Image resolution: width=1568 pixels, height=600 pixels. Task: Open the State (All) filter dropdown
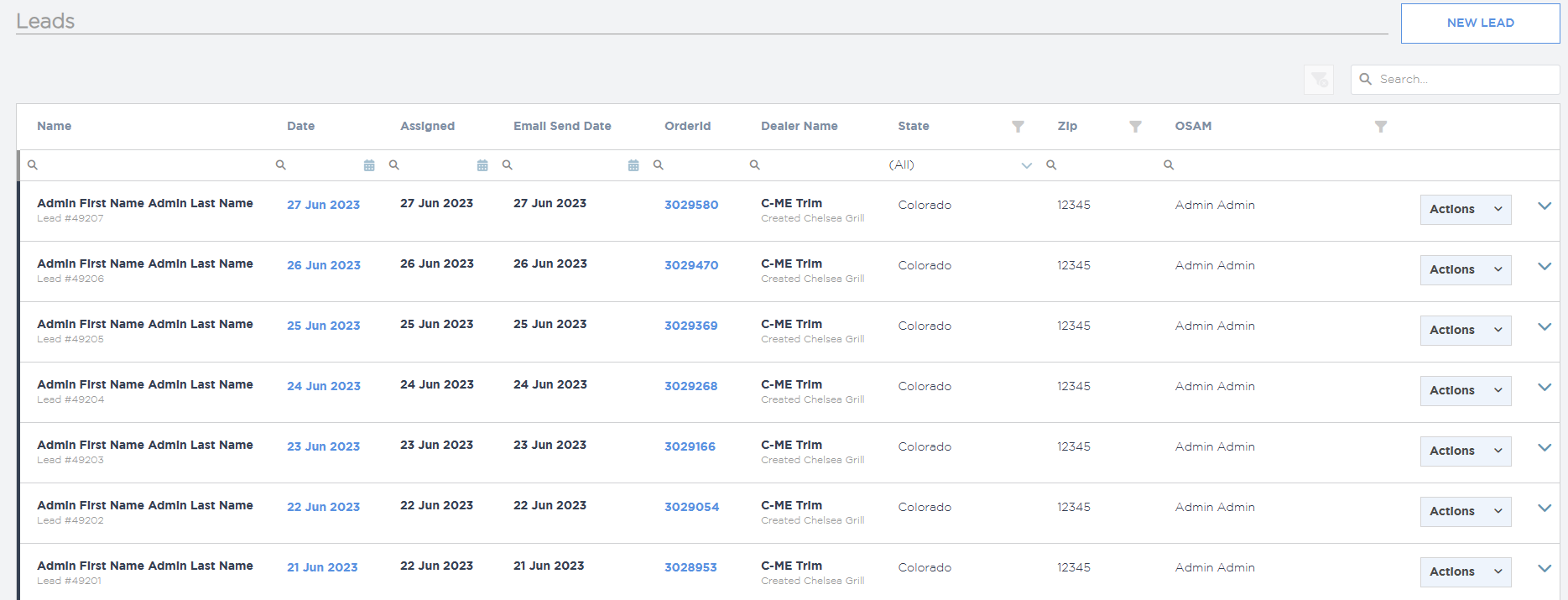pyautogui.click(x=961, y=165)
